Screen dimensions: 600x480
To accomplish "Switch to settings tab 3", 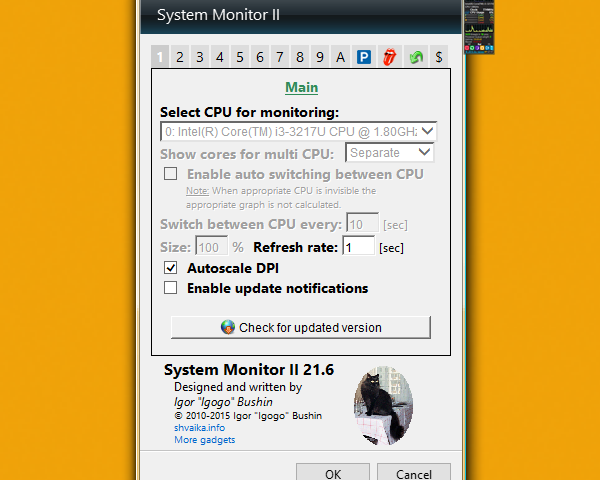I will (x=200, y=57).
